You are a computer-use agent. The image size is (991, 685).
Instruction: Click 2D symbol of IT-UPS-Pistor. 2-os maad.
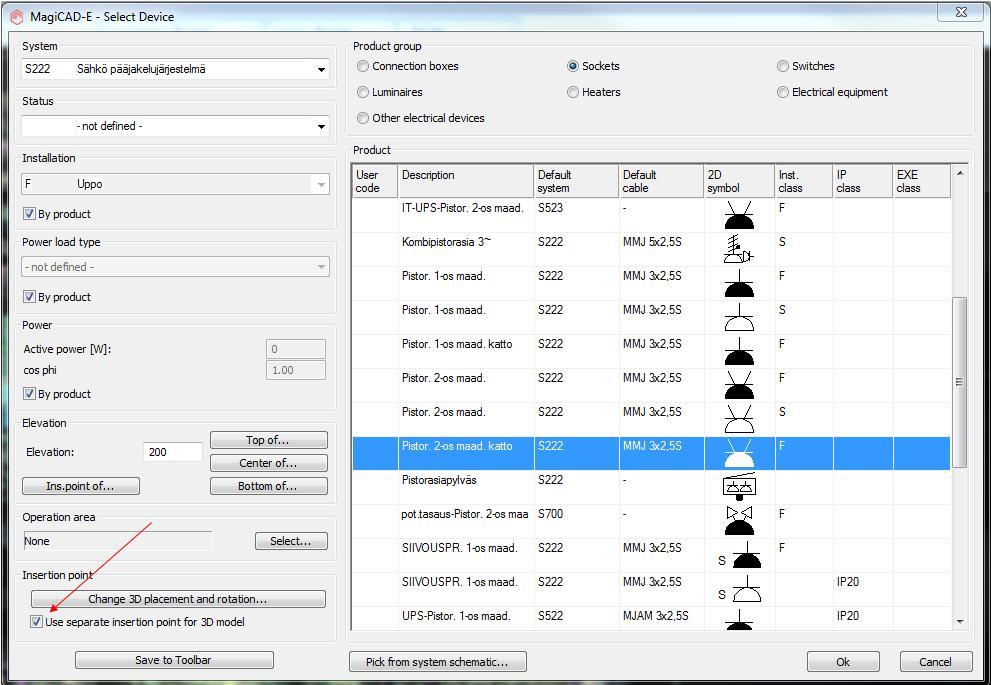738,215
